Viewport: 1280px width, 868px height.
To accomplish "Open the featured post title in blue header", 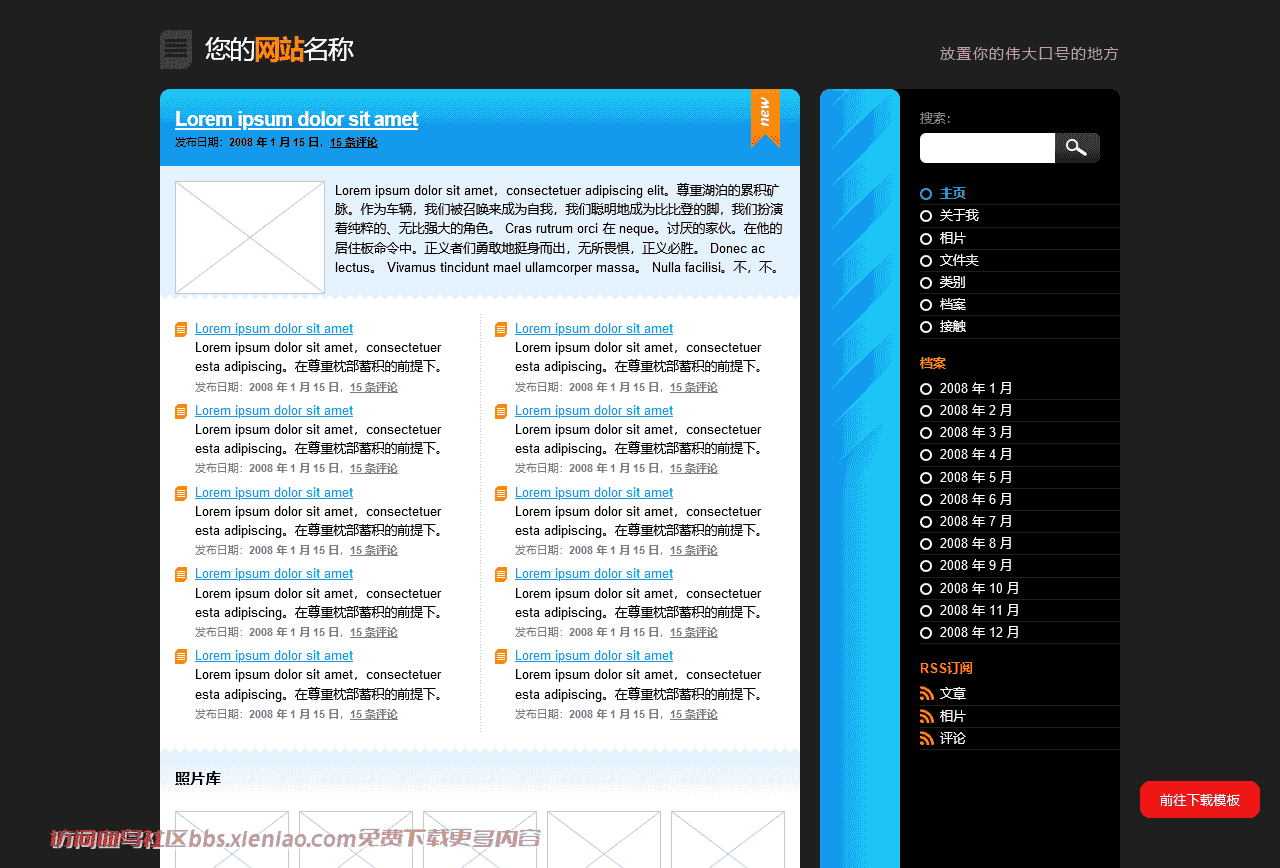I will click(x=296, y=119).
